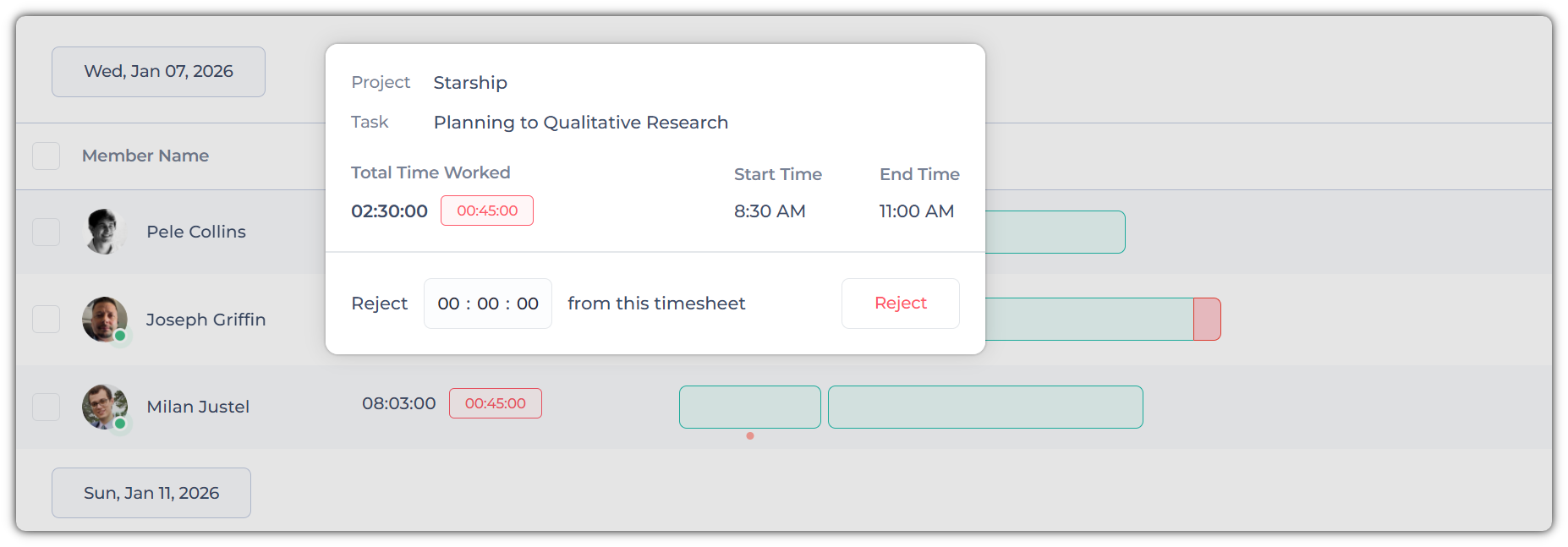Click Pele Collins' avatar photo
This screenshot has width=1568, height=547.
(105, 232)
